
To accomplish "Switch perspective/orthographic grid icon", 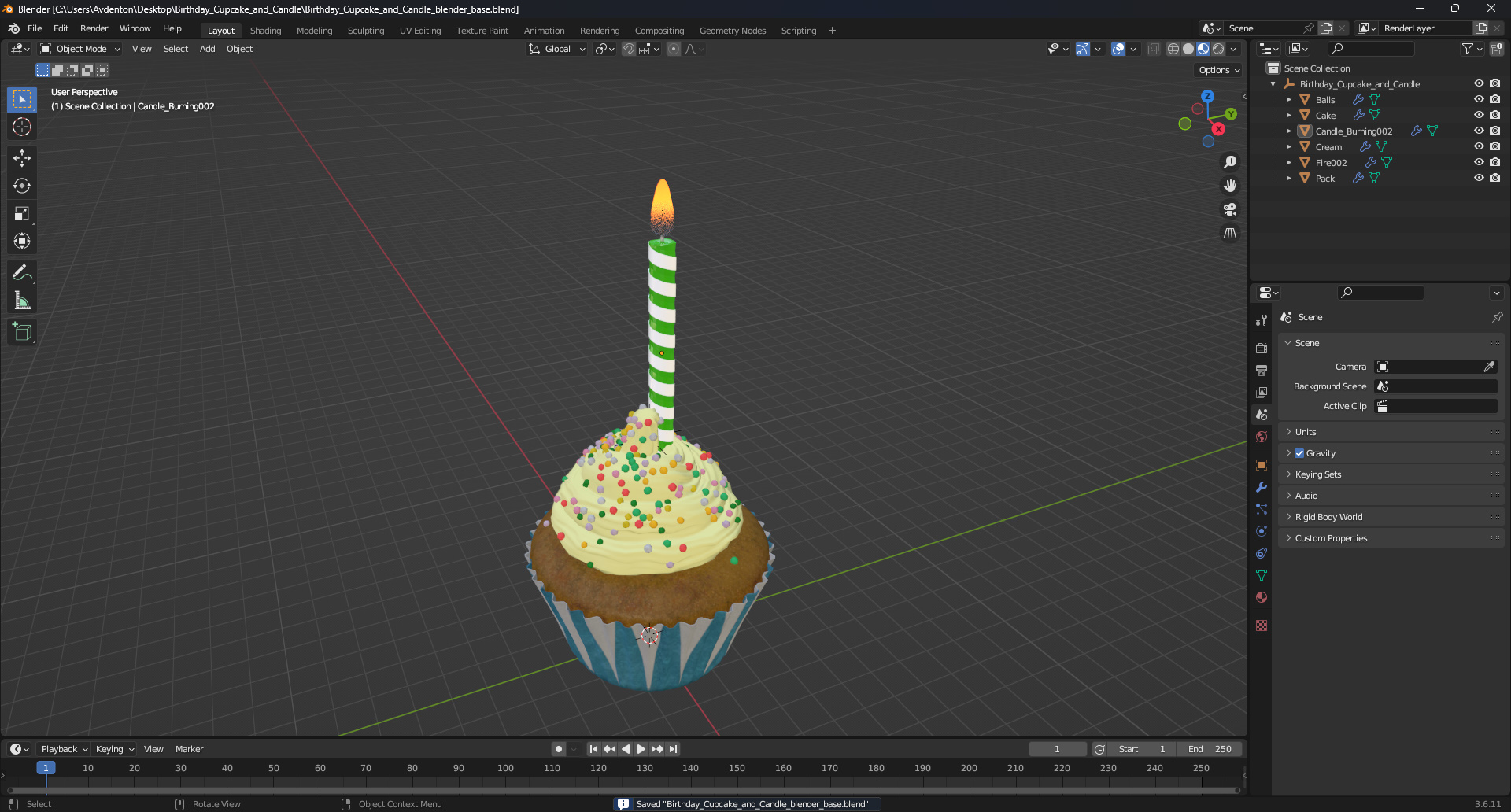I will point(1230,233).
